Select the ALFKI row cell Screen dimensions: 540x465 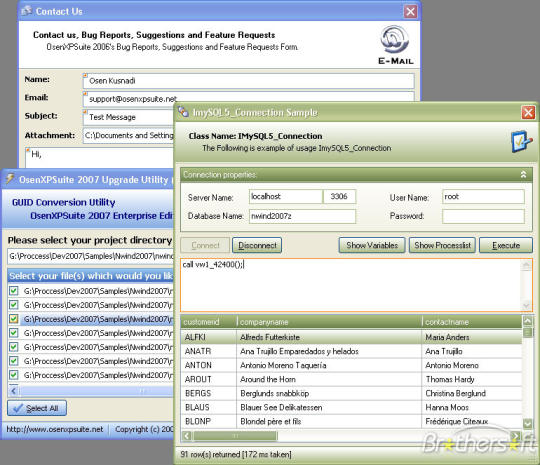(x=209, y=337)
